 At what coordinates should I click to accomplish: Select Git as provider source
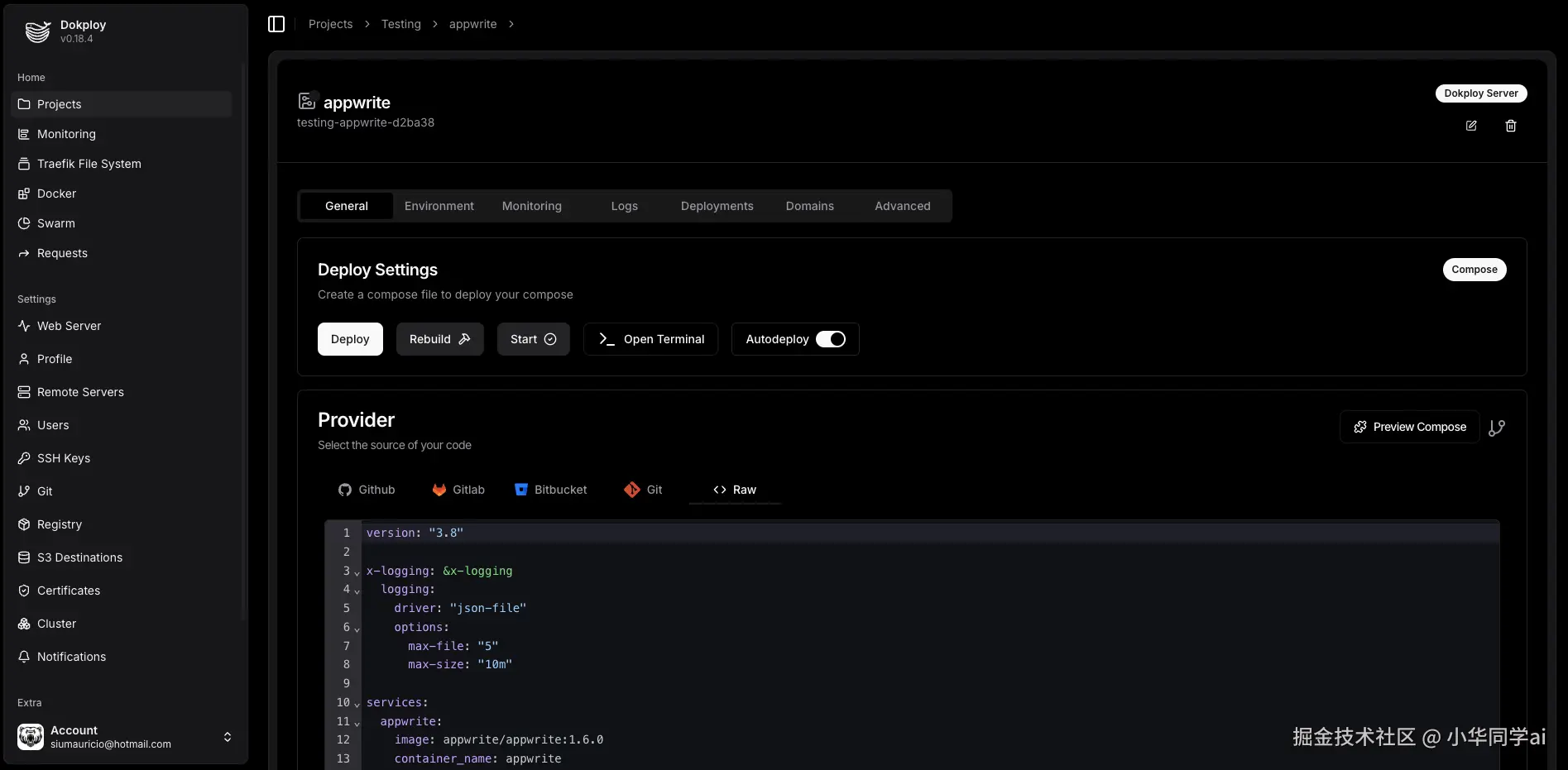click(x=643, y=490)
